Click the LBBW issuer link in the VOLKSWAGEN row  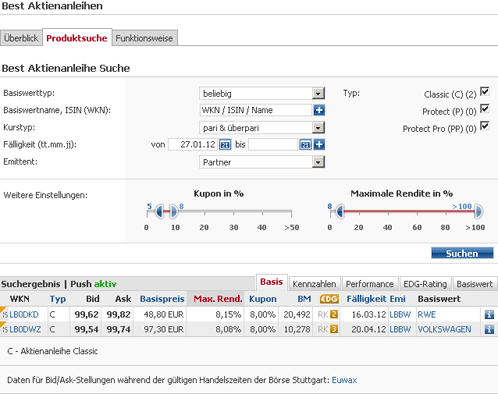click(400, 329)
